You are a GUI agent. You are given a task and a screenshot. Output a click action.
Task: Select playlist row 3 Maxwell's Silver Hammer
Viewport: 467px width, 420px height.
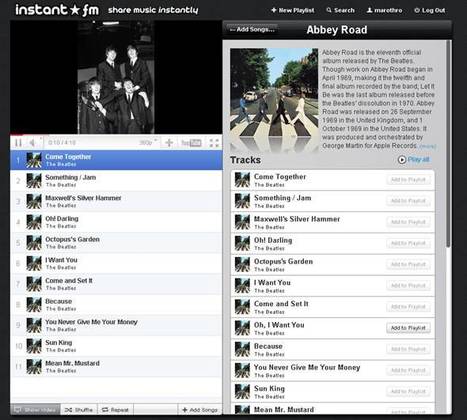click(x=116, y=201)
